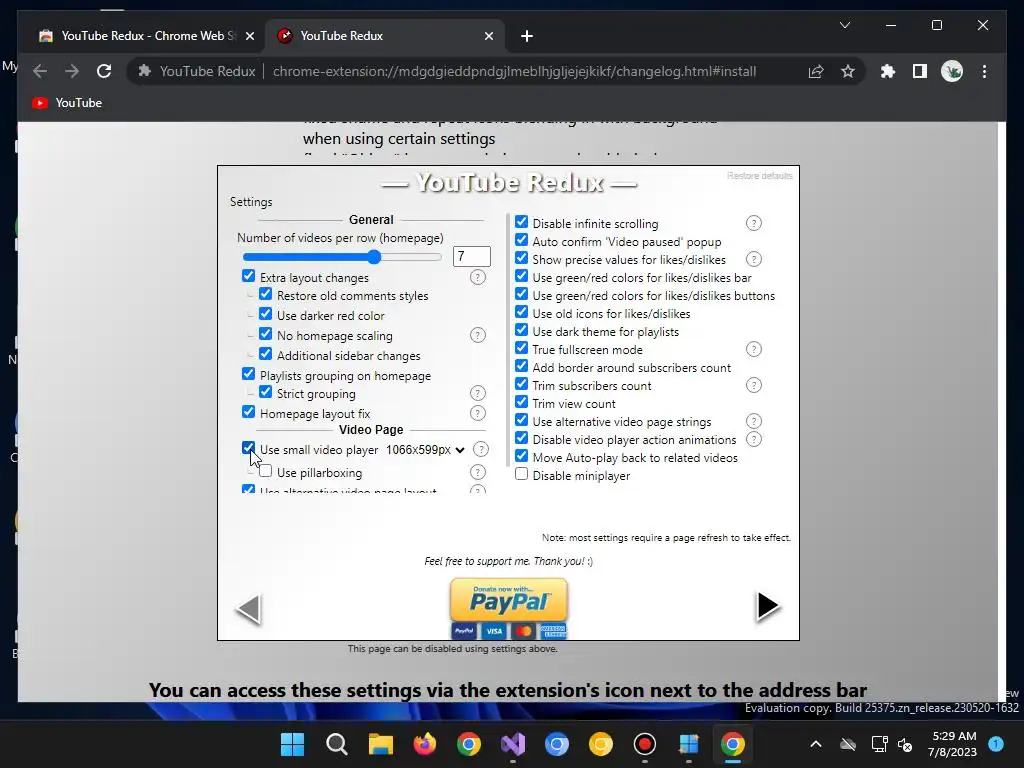Image resolution: width=1024 pixels, height=768 pixels.
Task: Open help for Use pillarboxing
Action: 478,472
